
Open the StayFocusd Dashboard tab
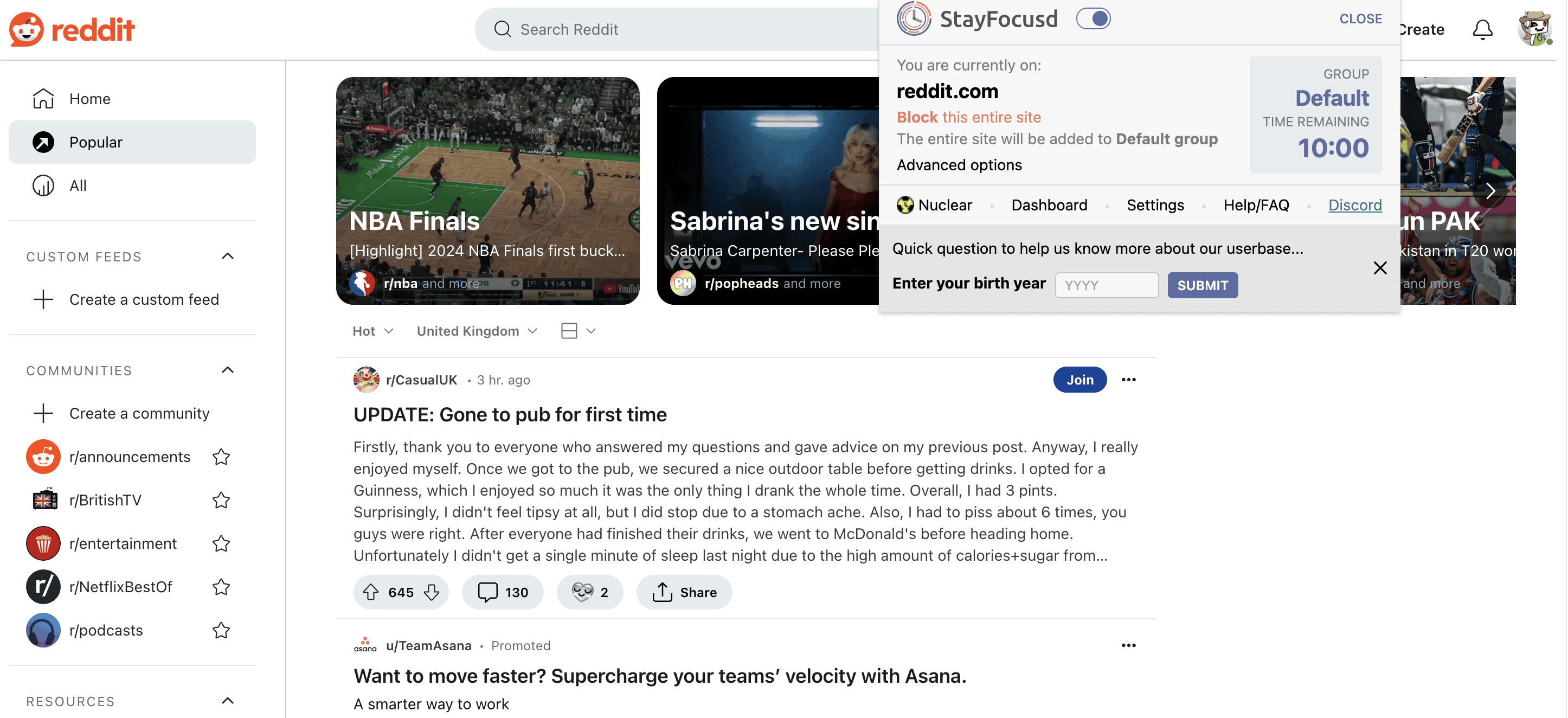[1049, 205]
